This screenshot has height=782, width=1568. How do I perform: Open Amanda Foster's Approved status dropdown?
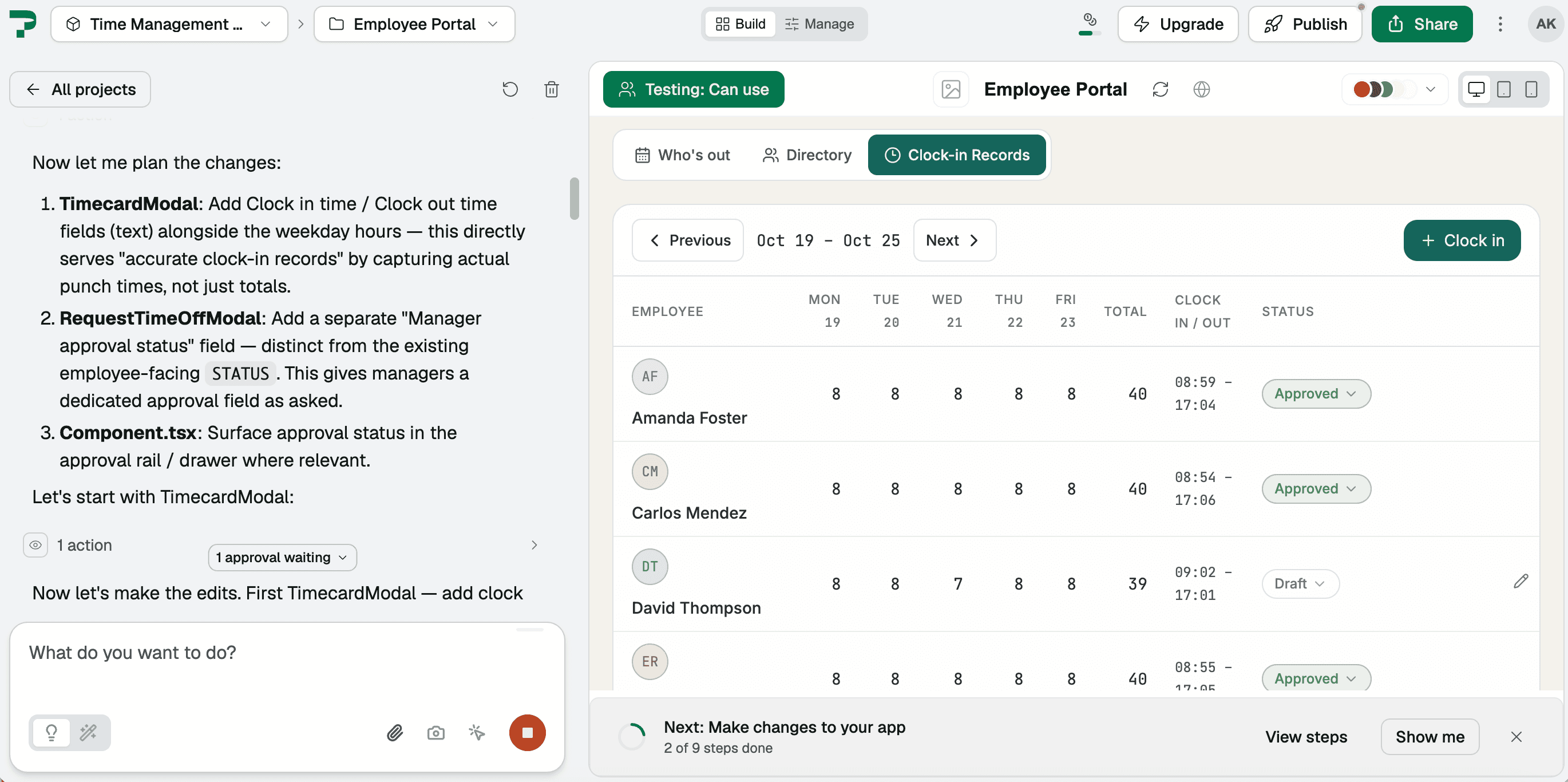pyautogui.click(x=1316, y=394)
